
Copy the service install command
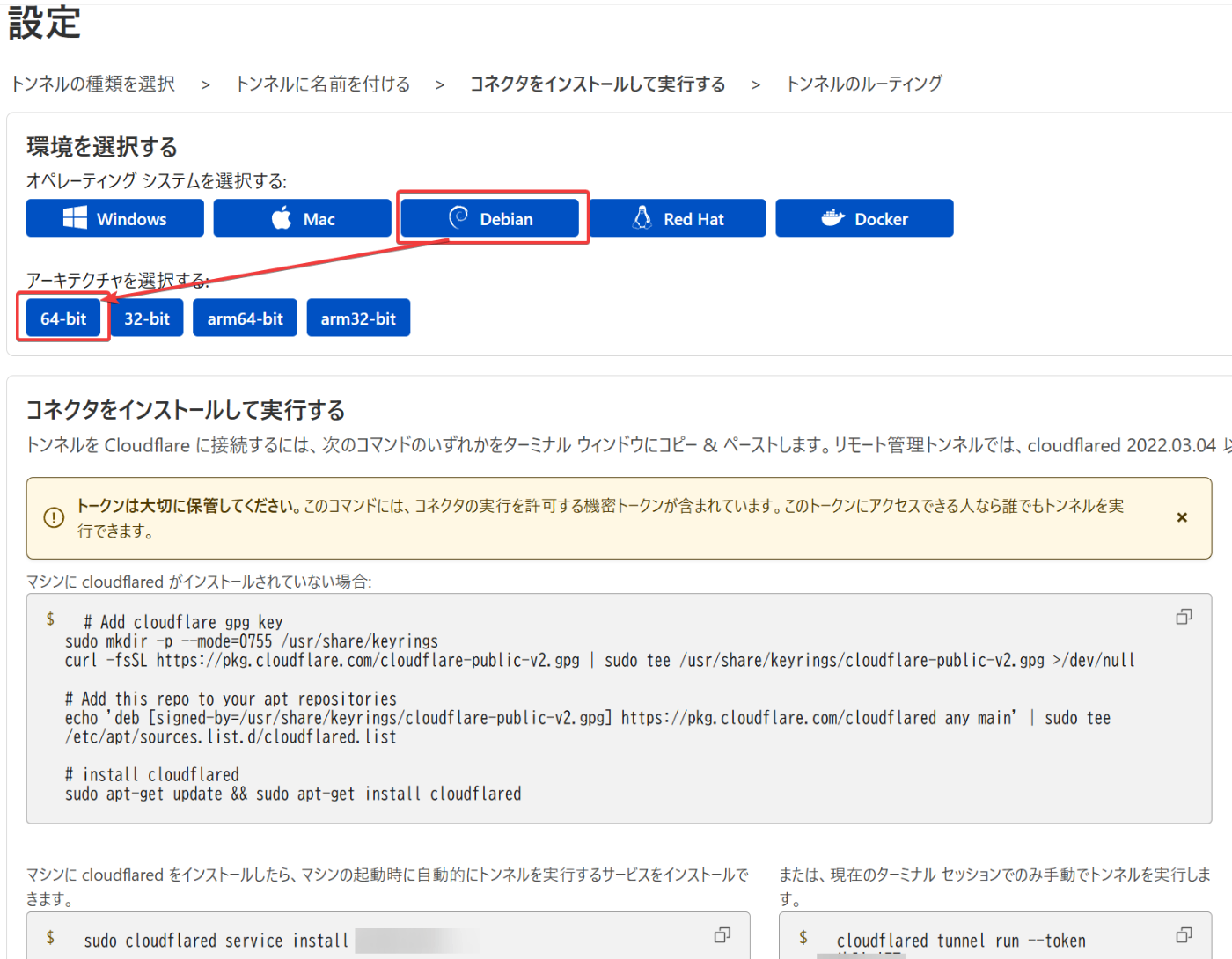(x=722, y=935)
